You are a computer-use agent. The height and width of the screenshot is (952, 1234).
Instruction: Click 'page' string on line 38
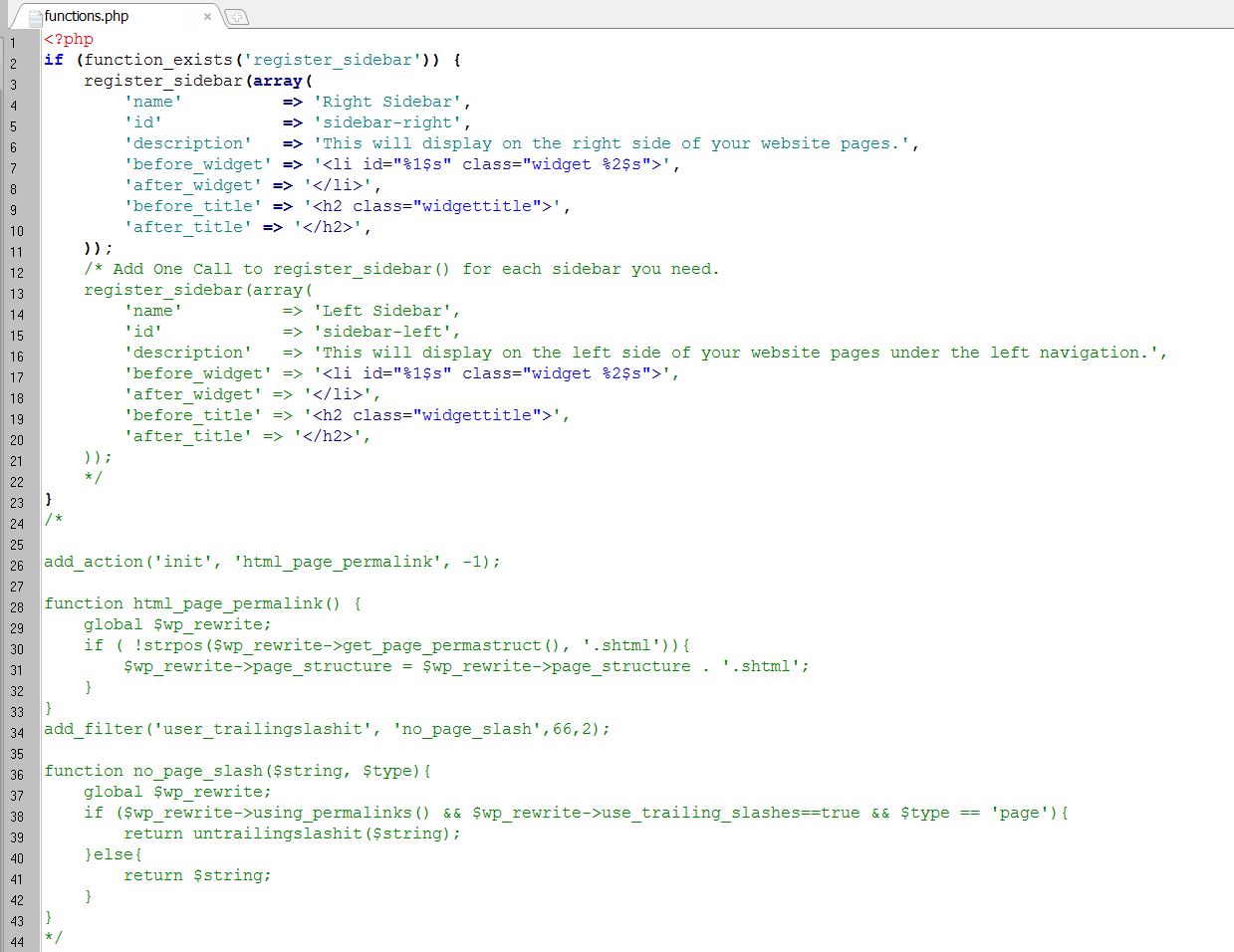(1020, 813)
